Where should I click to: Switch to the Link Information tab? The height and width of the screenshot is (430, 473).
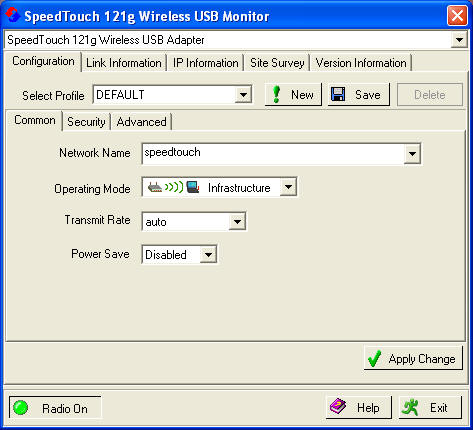coord(124,63)
